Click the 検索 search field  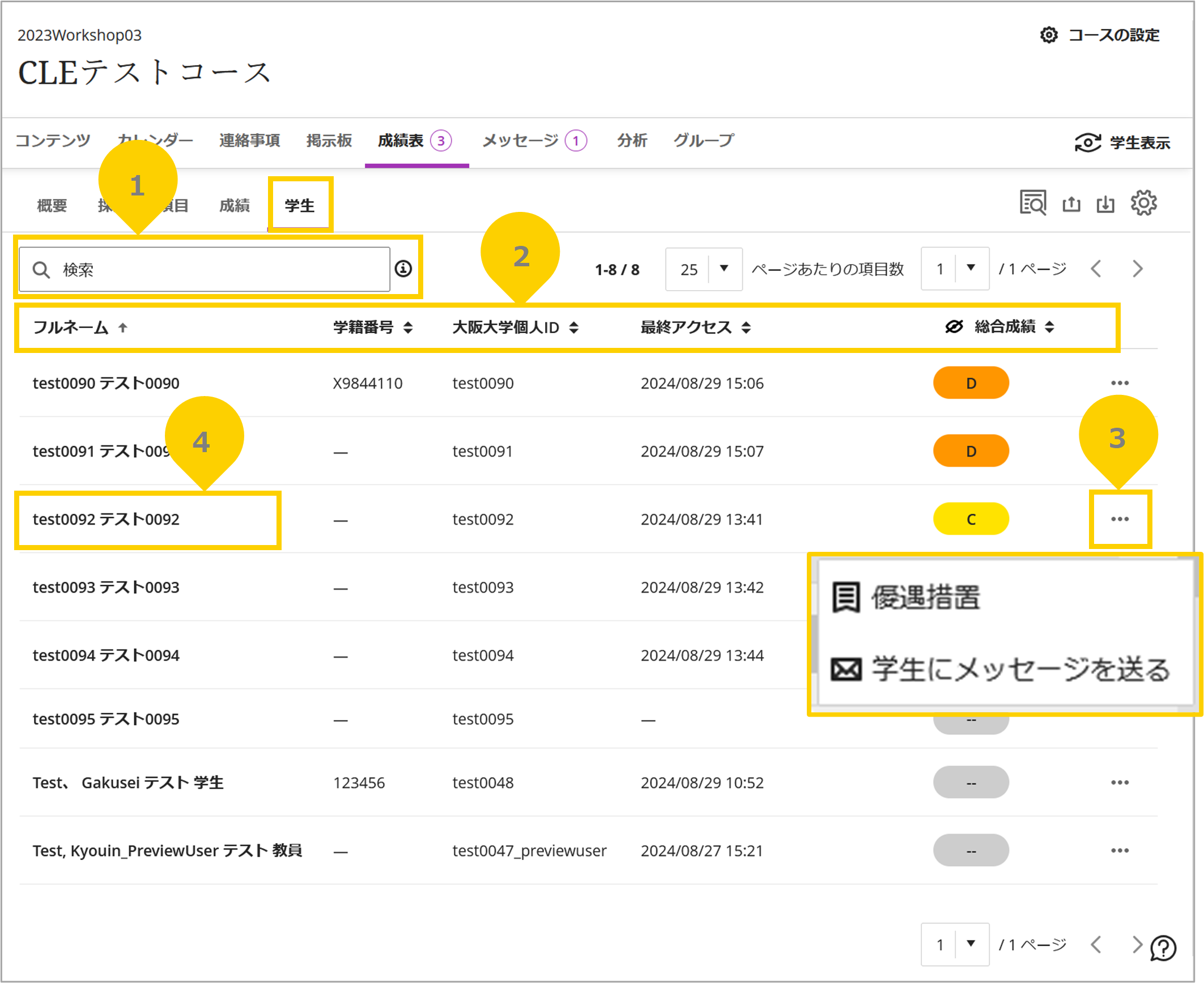205,269
